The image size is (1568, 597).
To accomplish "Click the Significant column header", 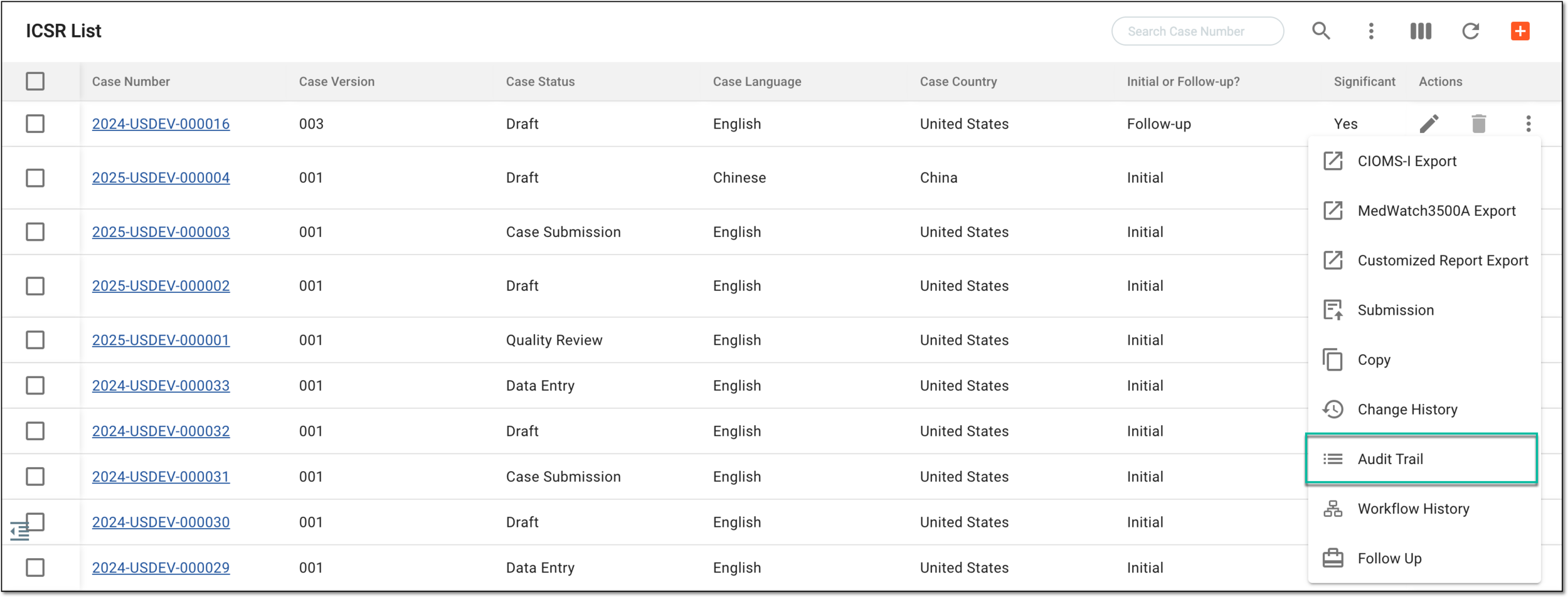I will [1364, 82].
